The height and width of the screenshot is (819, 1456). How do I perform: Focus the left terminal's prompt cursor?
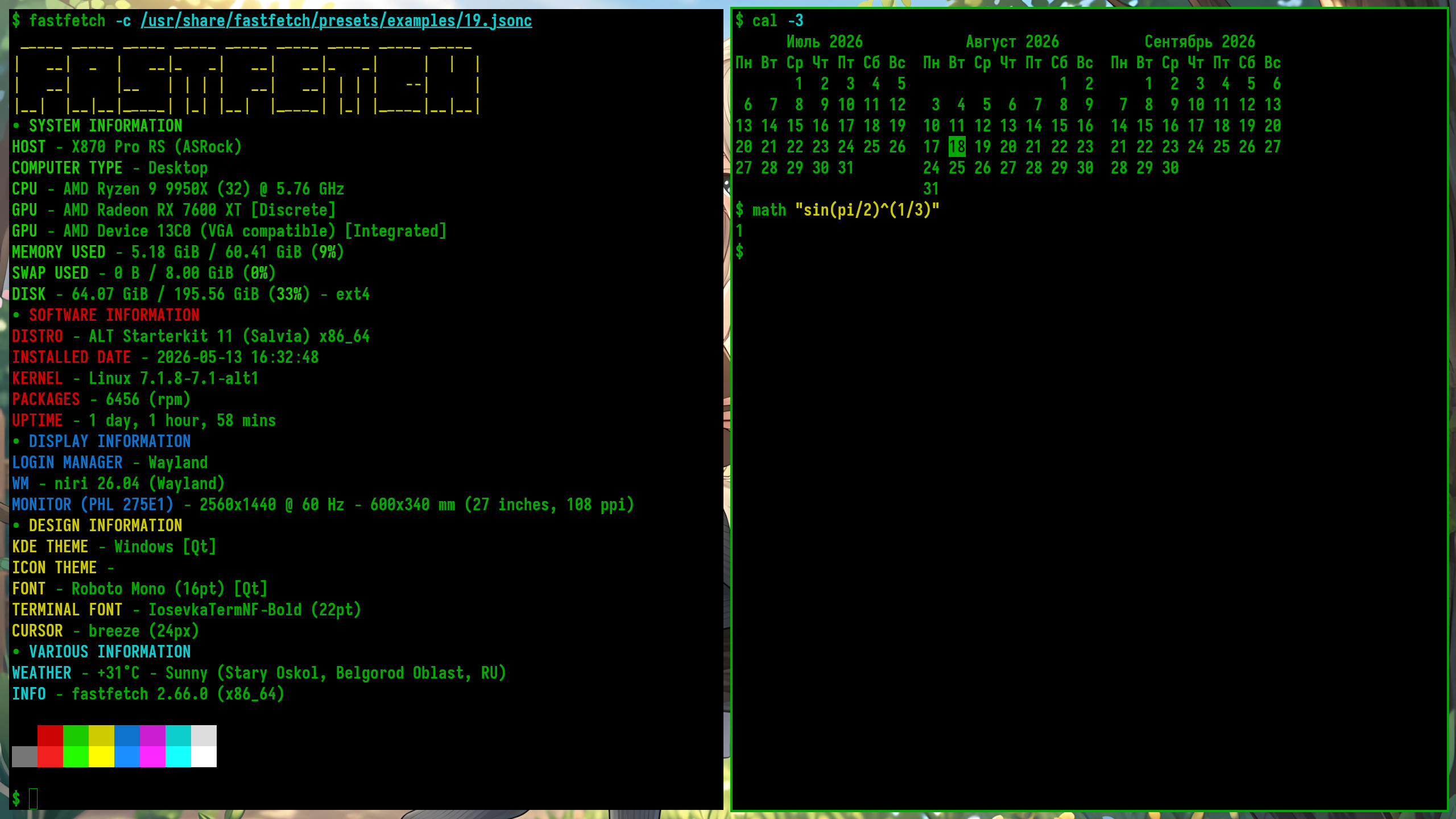pyautogui.click(x=33, y=799)
